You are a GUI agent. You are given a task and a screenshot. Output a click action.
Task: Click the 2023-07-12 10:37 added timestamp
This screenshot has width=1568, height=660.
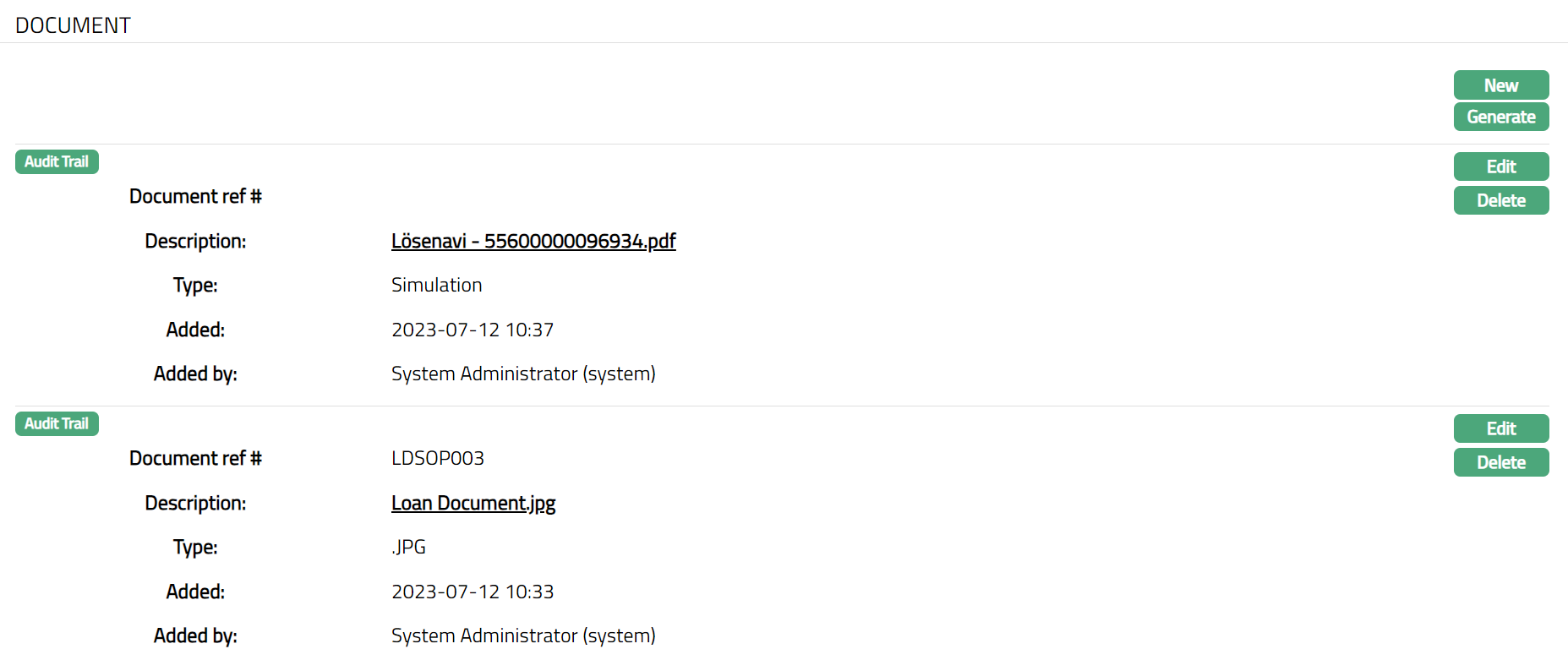tap(473, 330)
